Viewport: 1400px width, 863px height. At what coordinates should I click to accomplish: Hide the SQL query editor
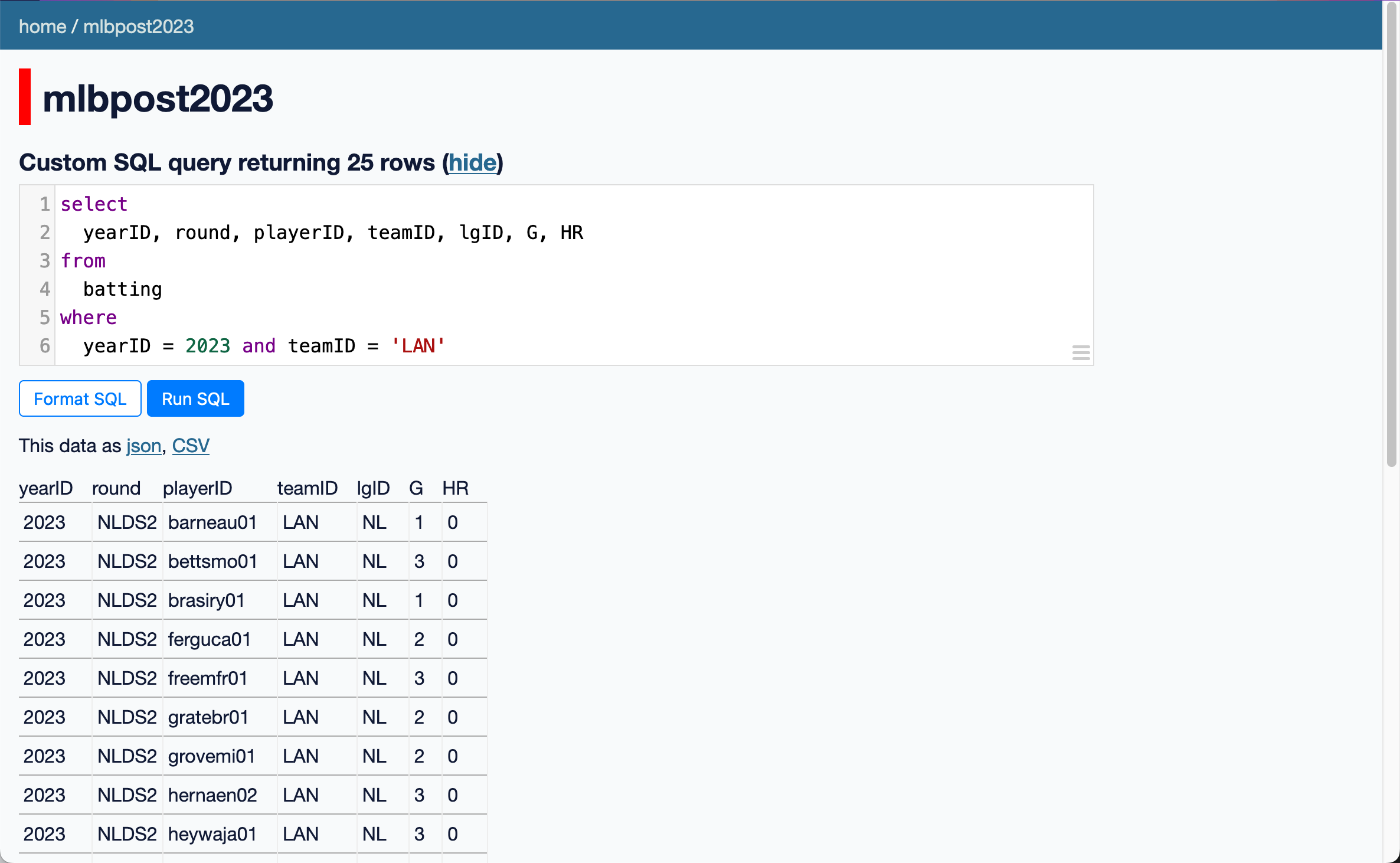point(472,163)
